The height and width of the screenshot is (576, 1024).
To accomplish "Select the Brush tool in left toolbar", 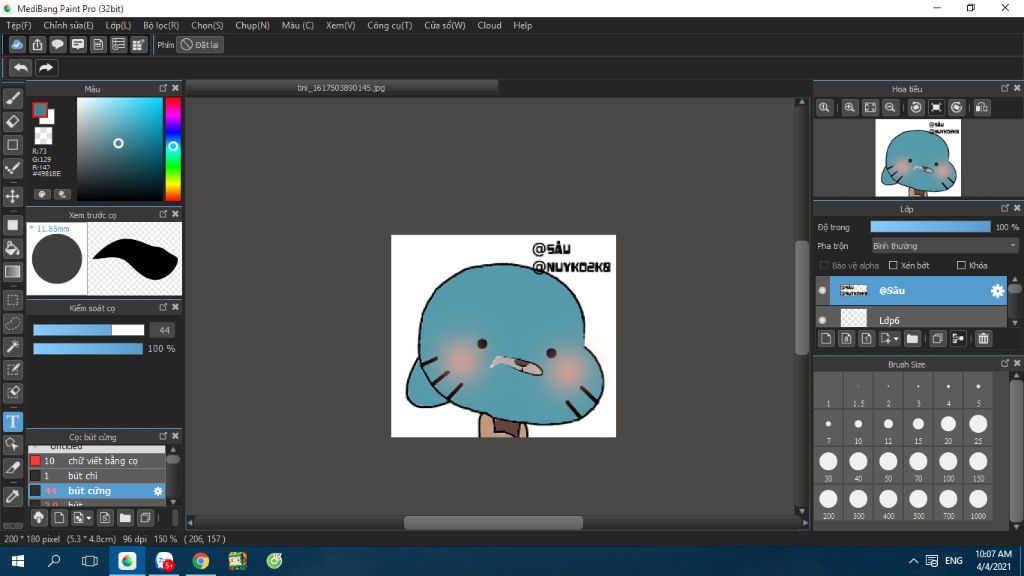I will pyautogui.click(x=12, y=98).
